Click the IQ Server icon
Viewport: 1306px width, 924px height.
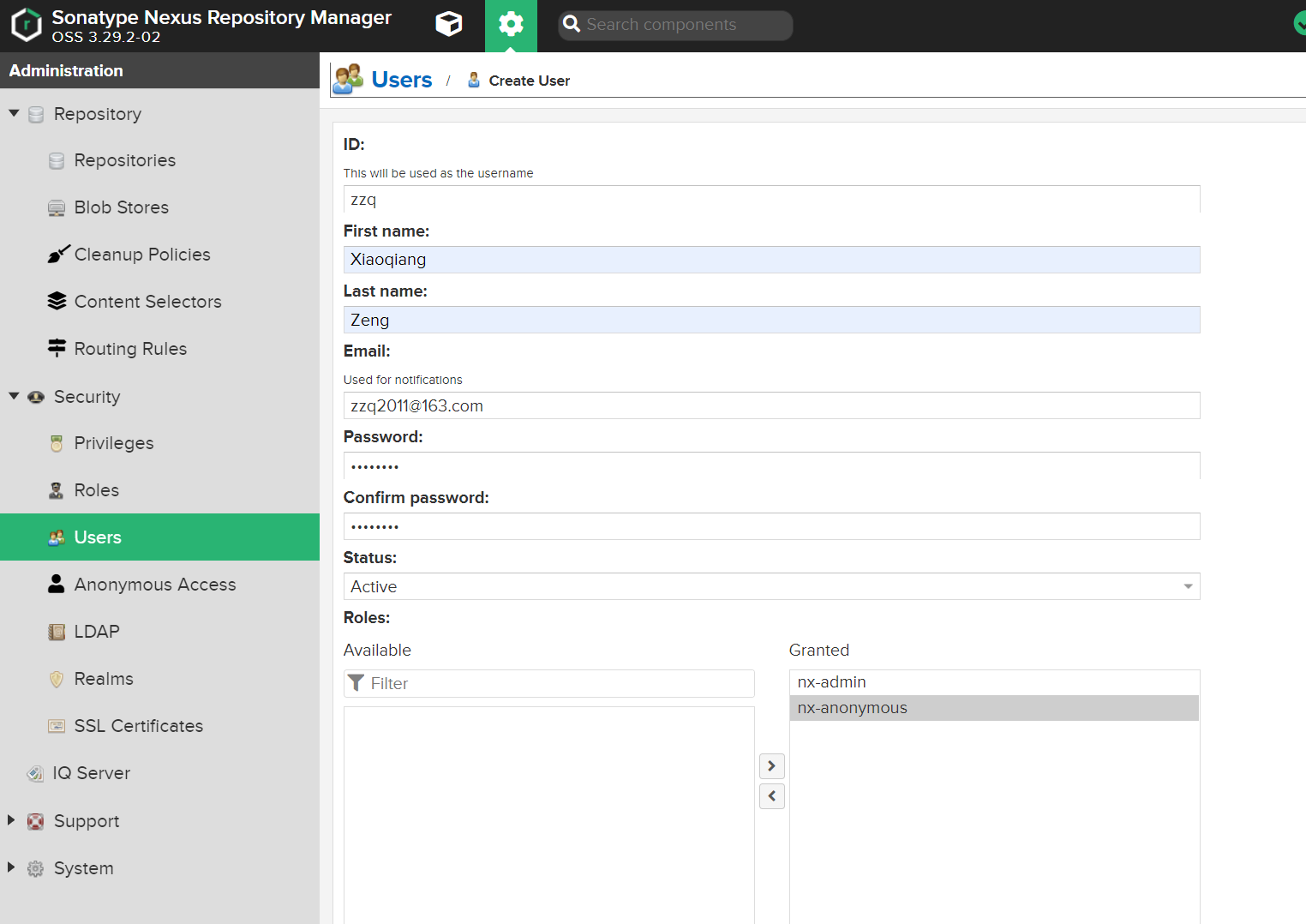[35, 773]
